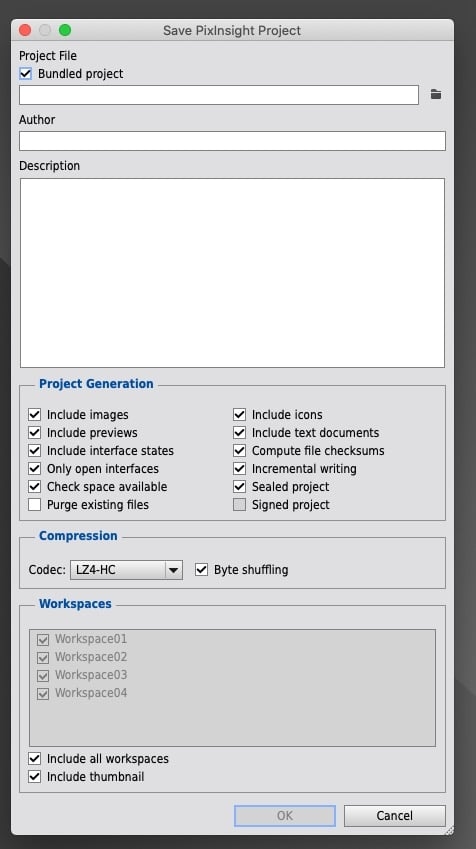Toggle Include thumbnail checkbox
This screenshot has height=849, width=476.
(35, 776)
